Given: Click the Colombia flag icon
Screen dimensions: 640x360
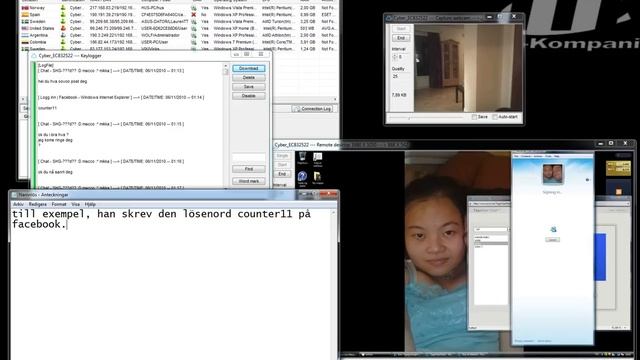Looking at the screenshot, I should click(x=25, y=42).
